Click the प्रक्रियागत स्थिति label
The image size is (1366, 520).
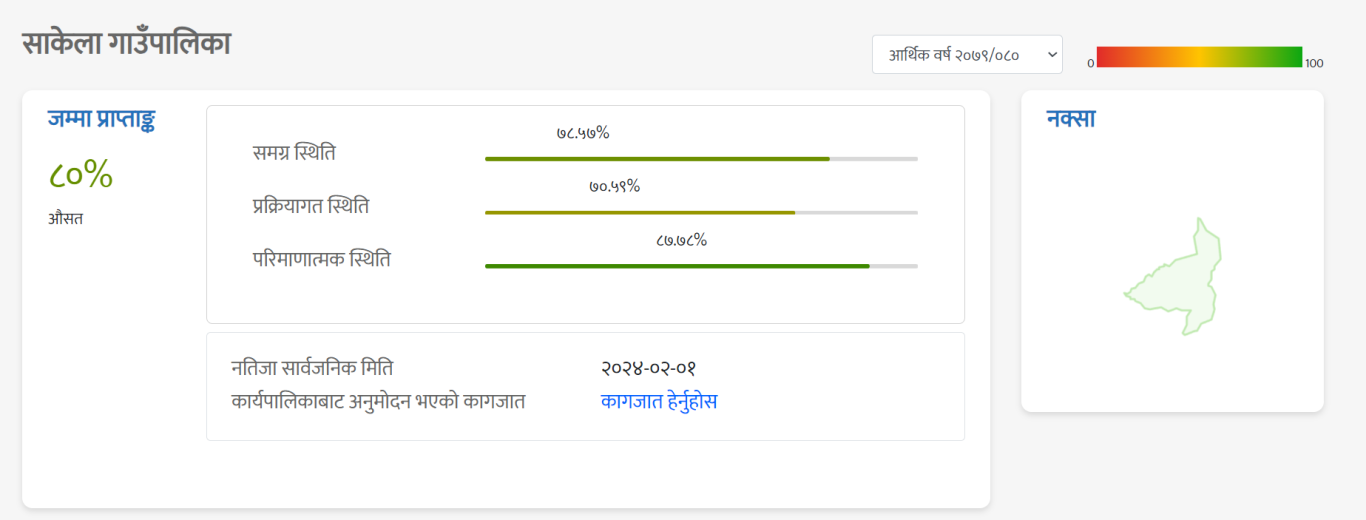click(311, 207)
